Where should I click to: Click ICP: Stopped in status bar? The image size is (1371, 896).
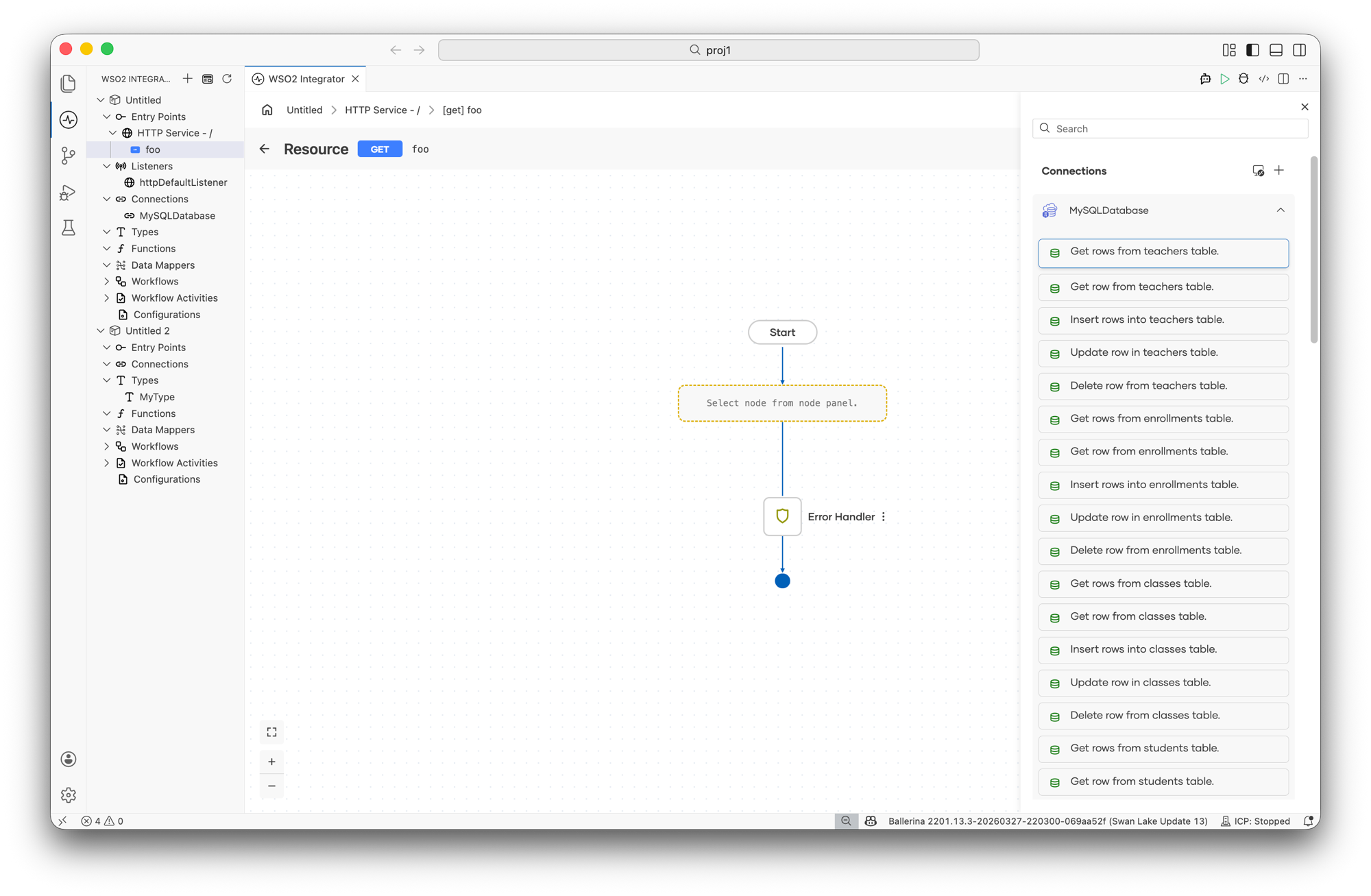pyautogui.click(x=1255, y=821)
